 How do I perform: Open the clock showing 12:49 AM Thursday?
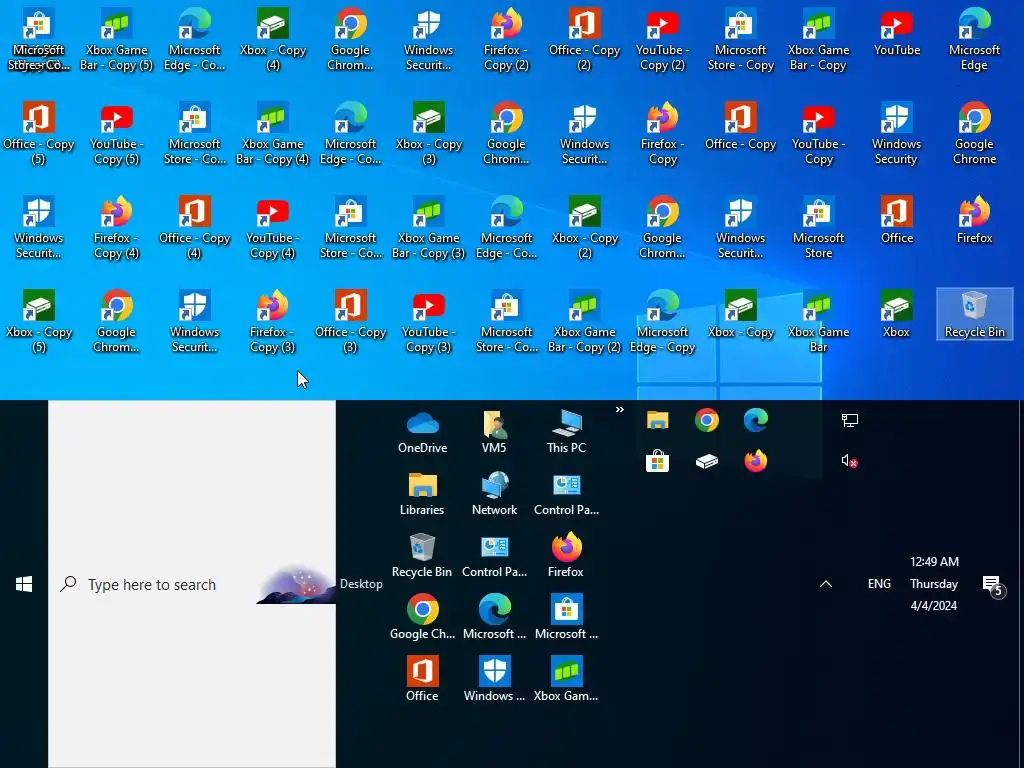934,584
